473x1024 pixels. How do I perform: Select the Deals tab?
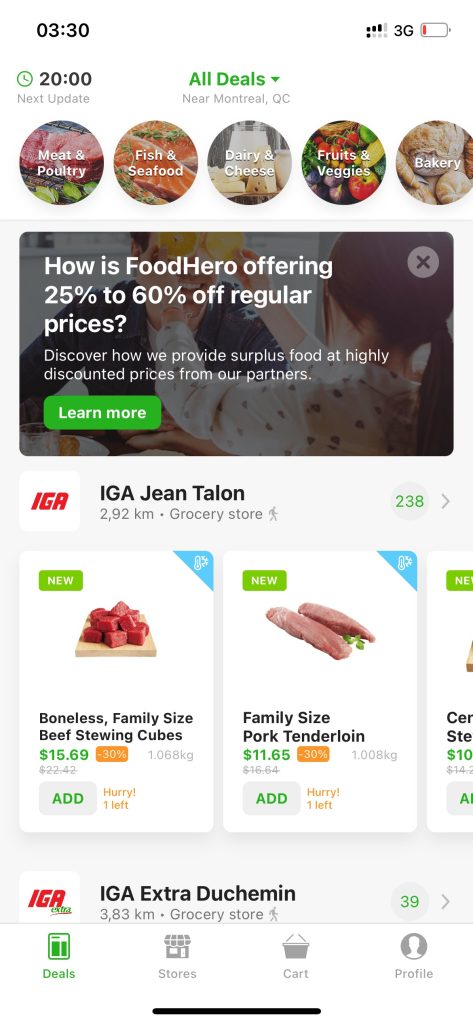59,957
